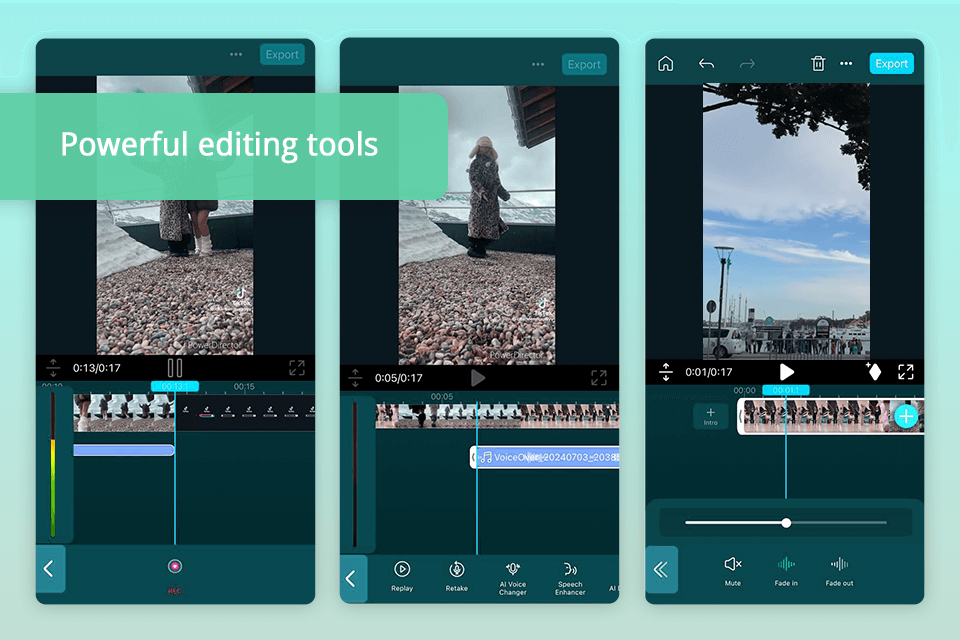Screen dimensions: 960x640
Task: Click the 00:01 playhead marker
Action: point(786,390)
